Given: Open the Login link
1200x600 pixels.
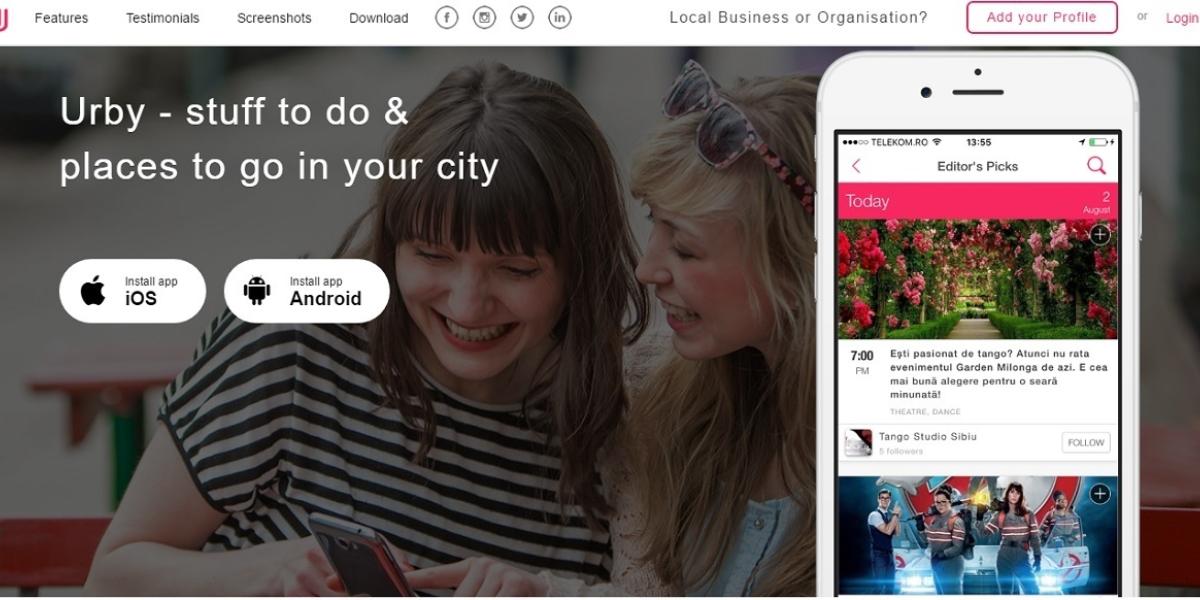Looking at the screenshot, I should click(1183, 18).
